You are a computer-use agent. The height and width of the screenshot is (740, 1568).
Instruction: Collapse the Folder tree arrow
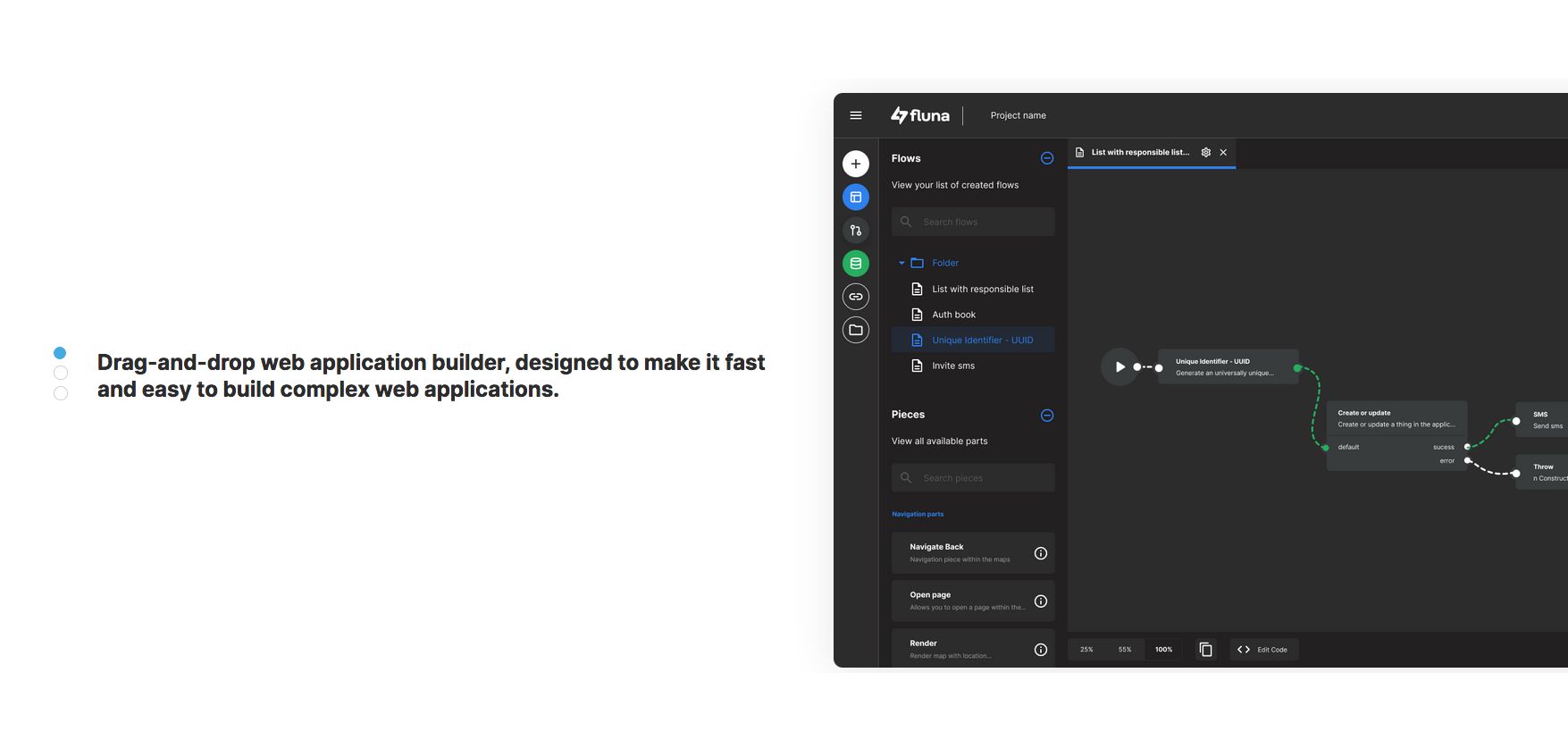click(901, 263)
